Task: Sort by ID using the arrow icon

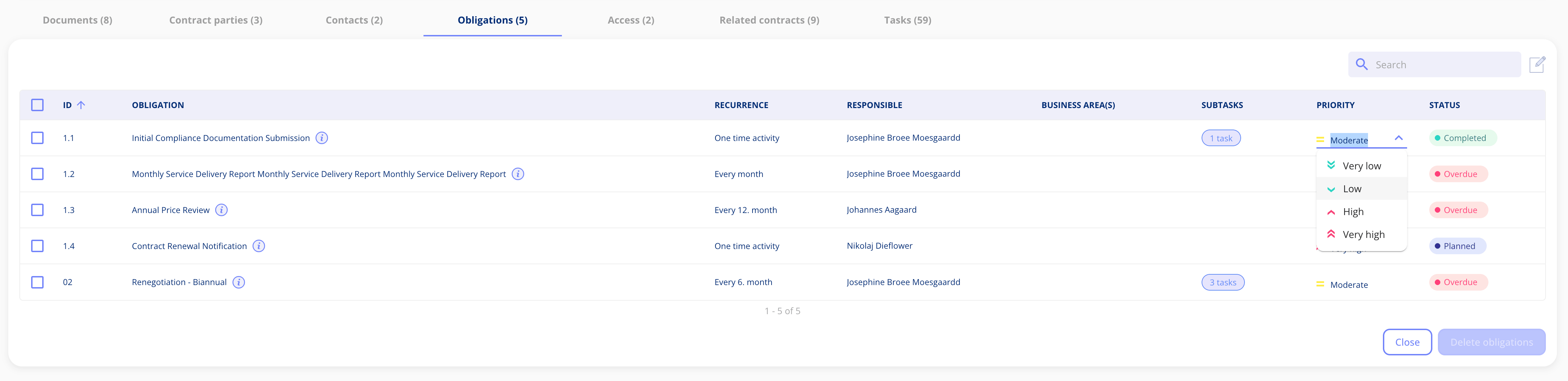Action: coord(81,105)
